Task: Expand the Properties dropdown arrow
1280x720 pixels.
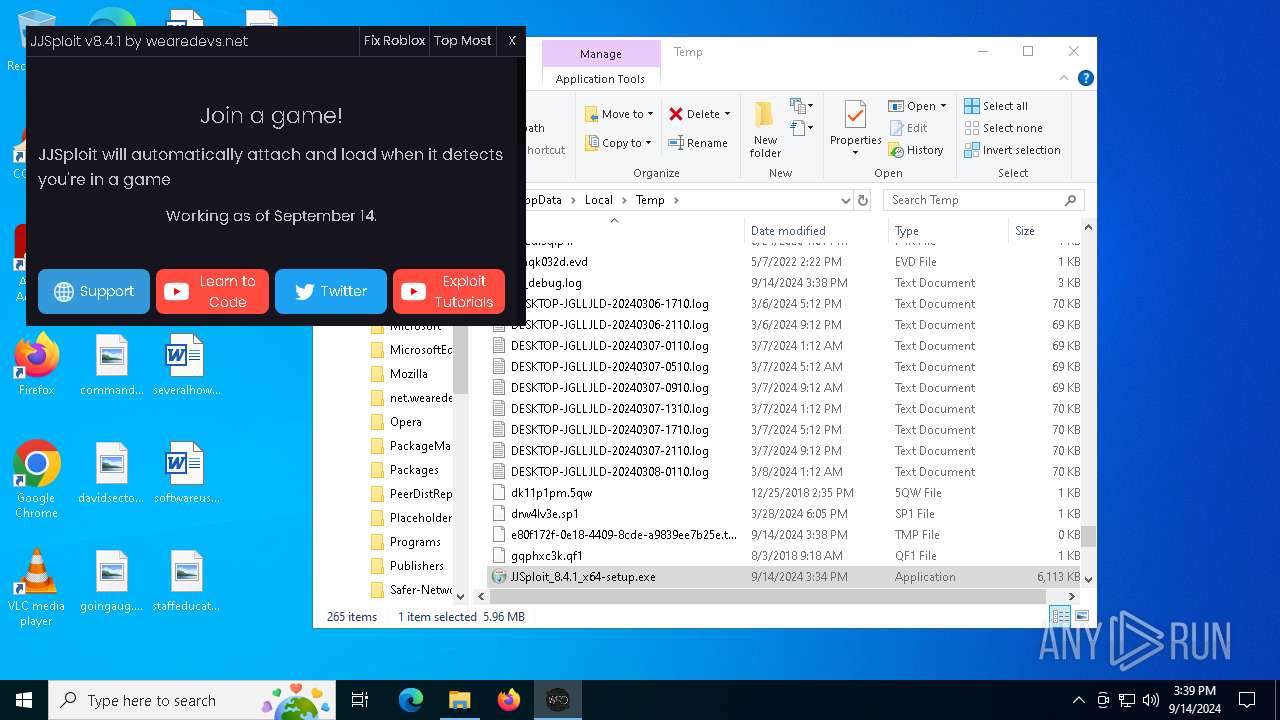Action: pos(855,153)
